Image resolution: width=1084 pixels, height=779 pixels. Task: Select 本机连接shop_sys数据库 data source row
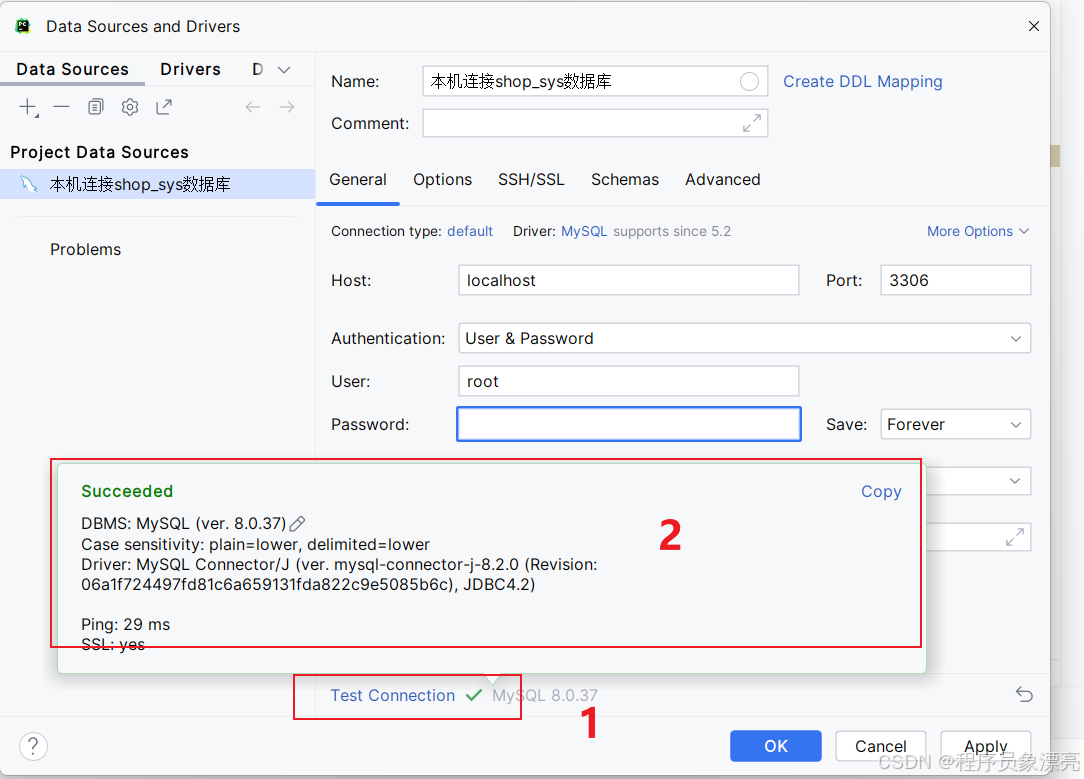(x=158, y=185)
